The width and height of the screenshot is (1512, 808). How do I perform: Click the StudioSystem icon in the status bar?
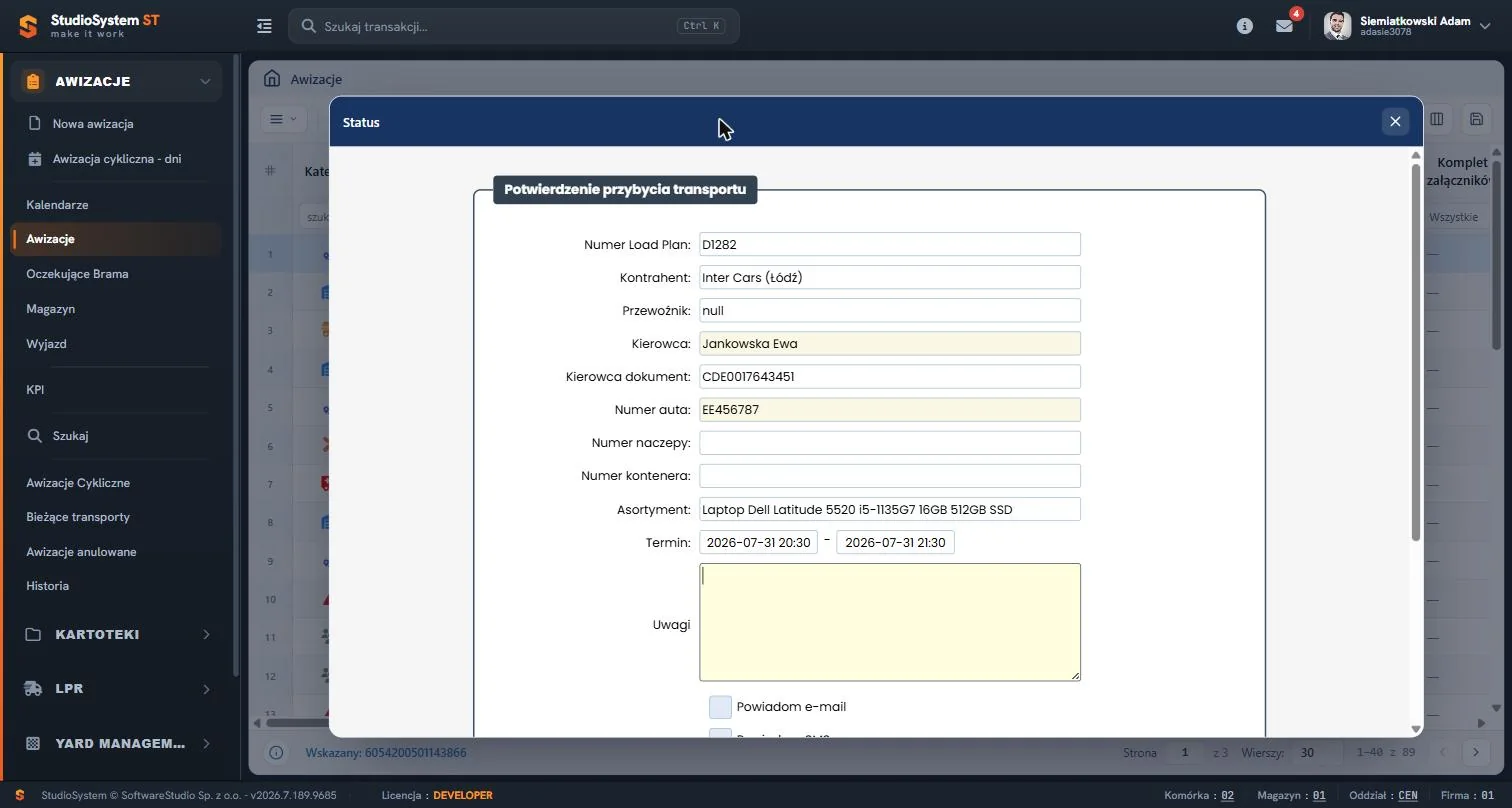20,795
